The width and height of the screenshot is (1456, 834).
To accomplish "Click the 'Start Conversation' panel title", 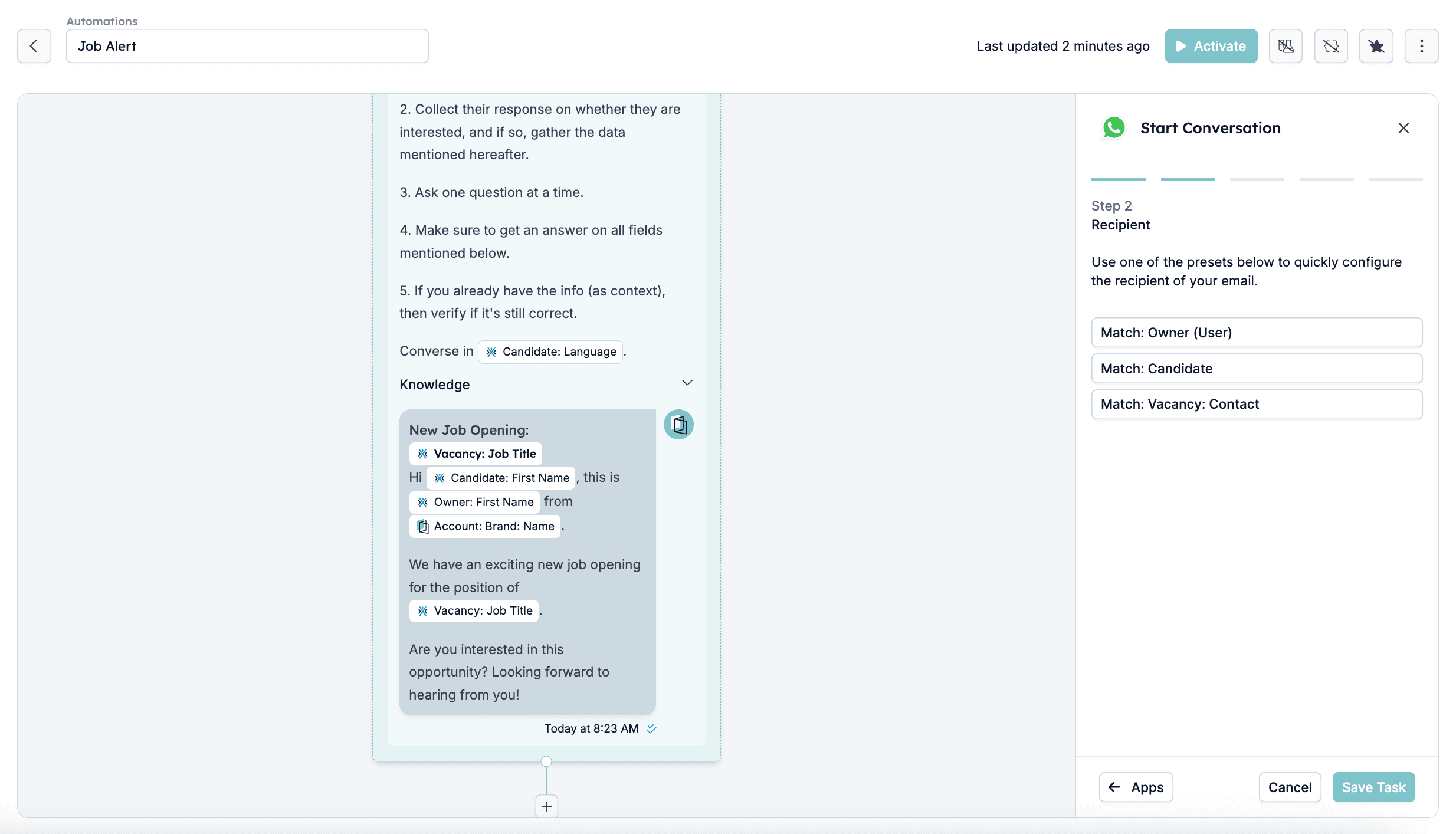I will [x=1211, y=128].
